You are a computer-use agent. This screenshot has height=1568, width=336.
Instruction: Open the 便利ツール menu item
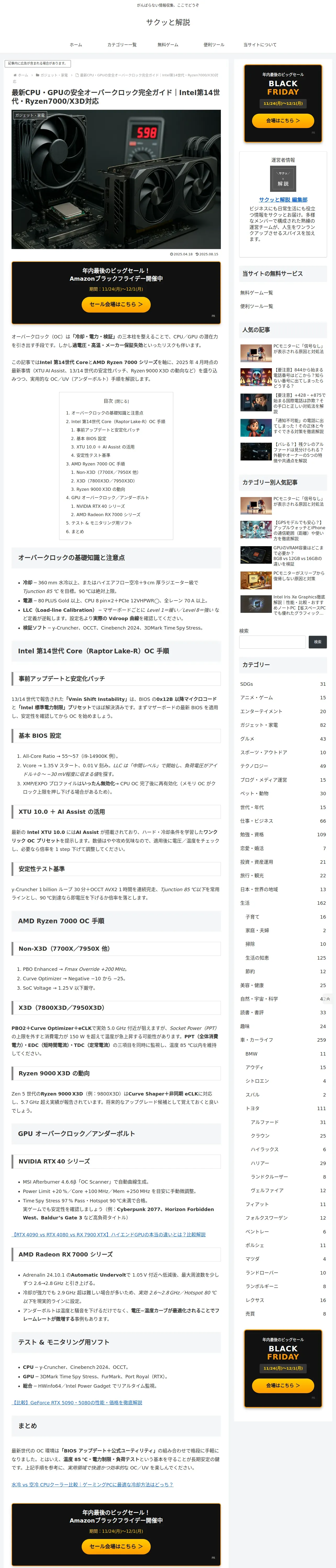[x=214, y=44]
